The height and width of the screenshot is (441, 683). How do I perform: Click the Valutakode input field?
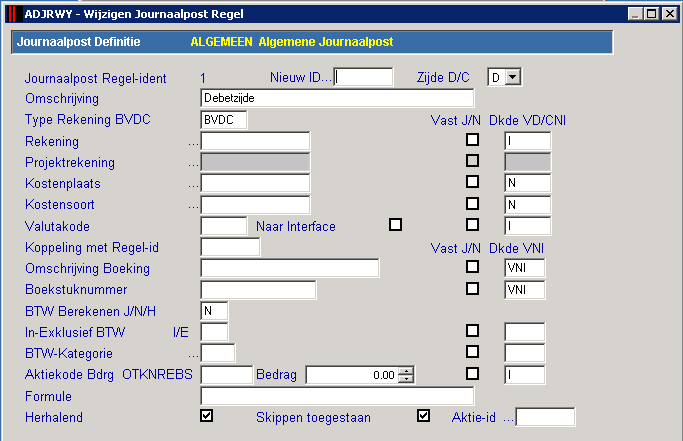pos(223,226)
